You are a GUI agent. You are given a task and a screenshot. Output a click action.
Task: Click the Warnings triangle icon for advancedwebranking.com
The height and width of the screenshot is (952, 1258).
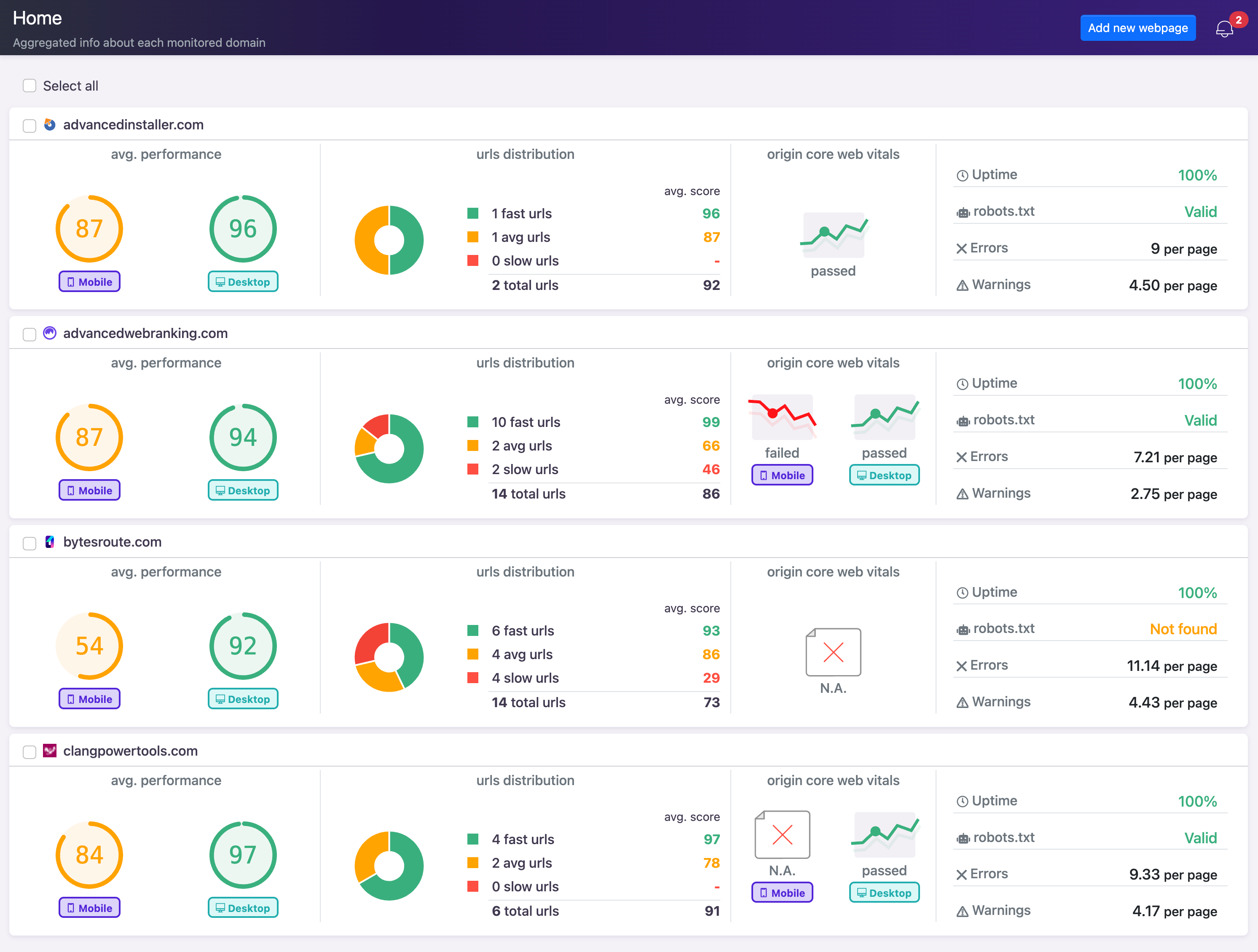(x=961, y=493)
